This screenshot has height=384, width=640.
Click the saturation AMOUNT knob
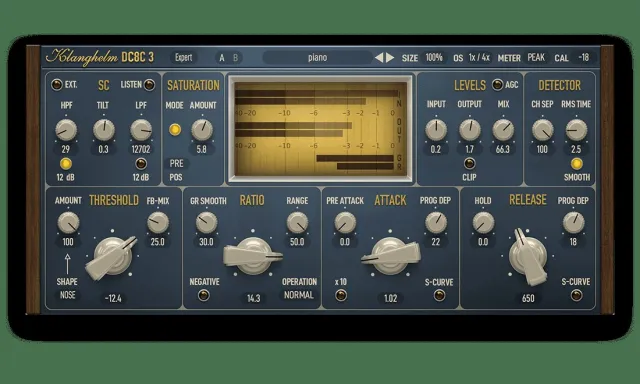(202, 130)
